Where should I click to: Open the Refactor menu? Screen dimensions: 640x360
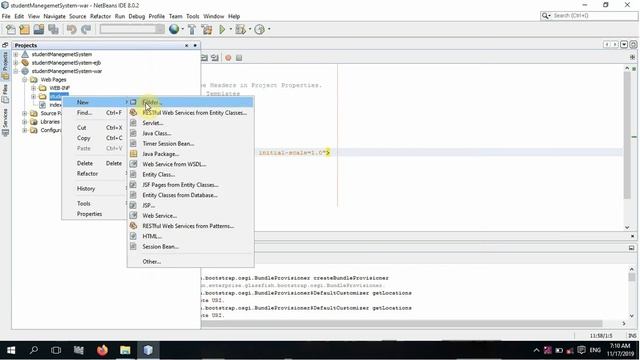100,16
